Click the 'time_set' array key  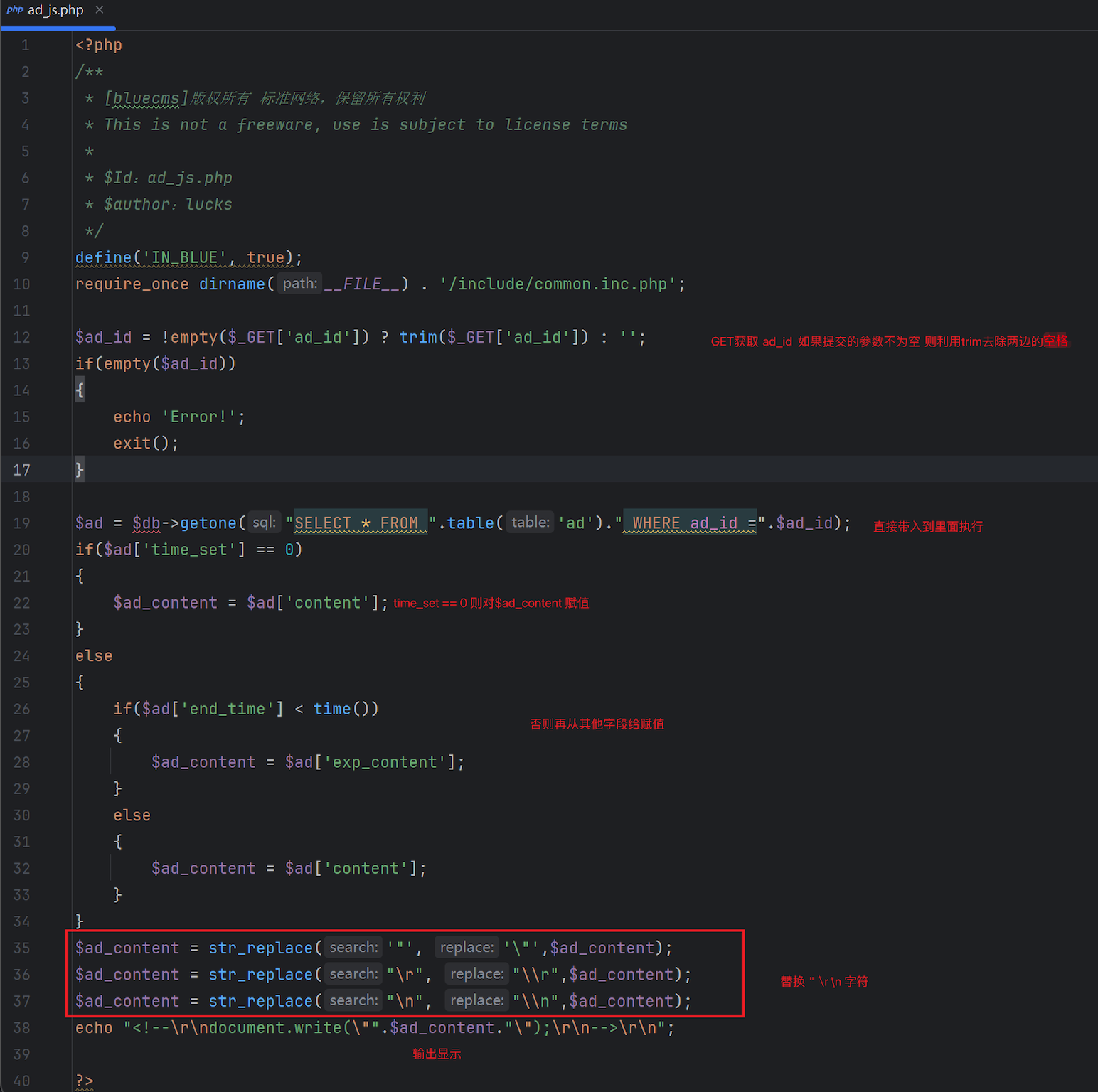coord(189,550)
